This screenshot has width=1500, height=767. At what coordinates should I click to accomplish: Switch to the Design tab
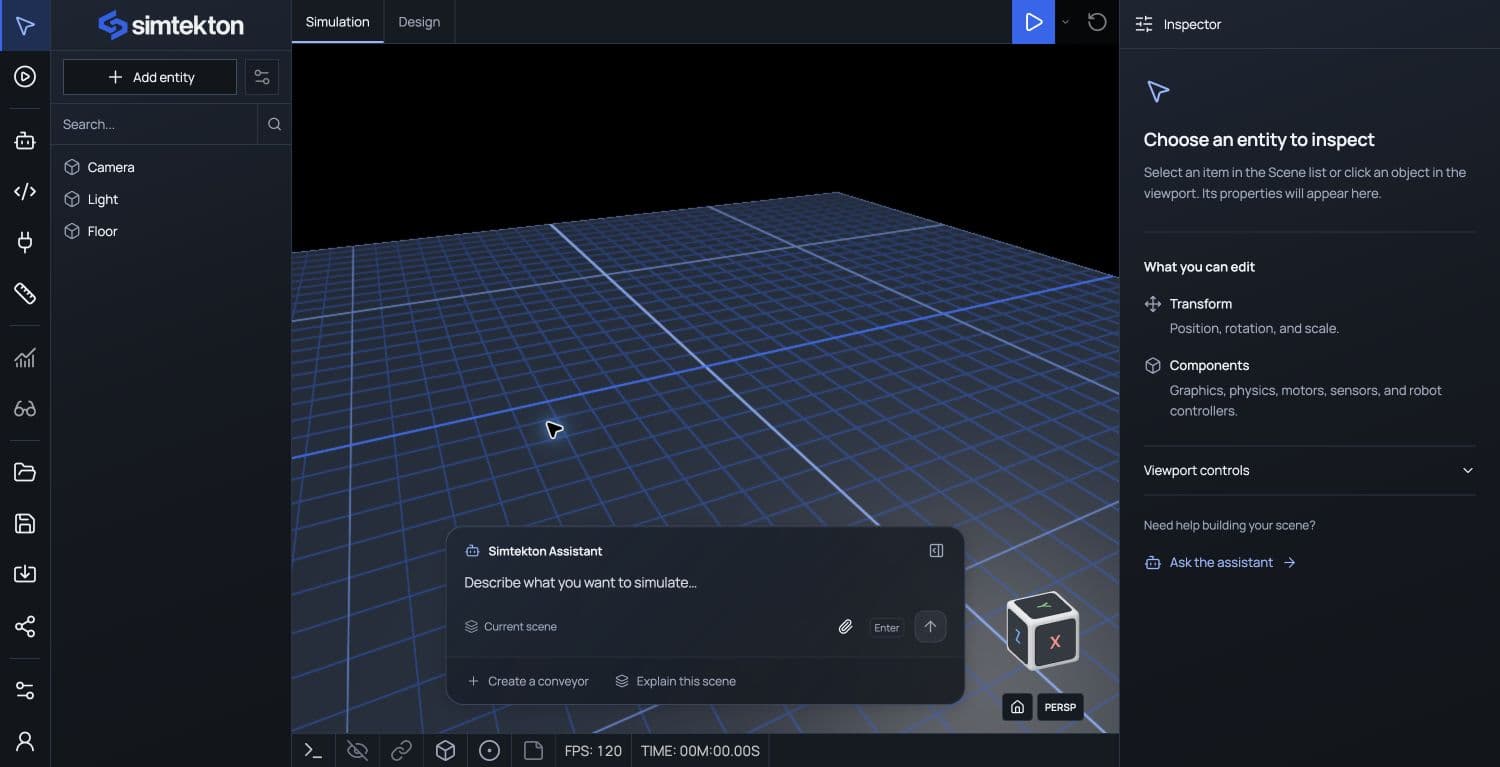419,22
